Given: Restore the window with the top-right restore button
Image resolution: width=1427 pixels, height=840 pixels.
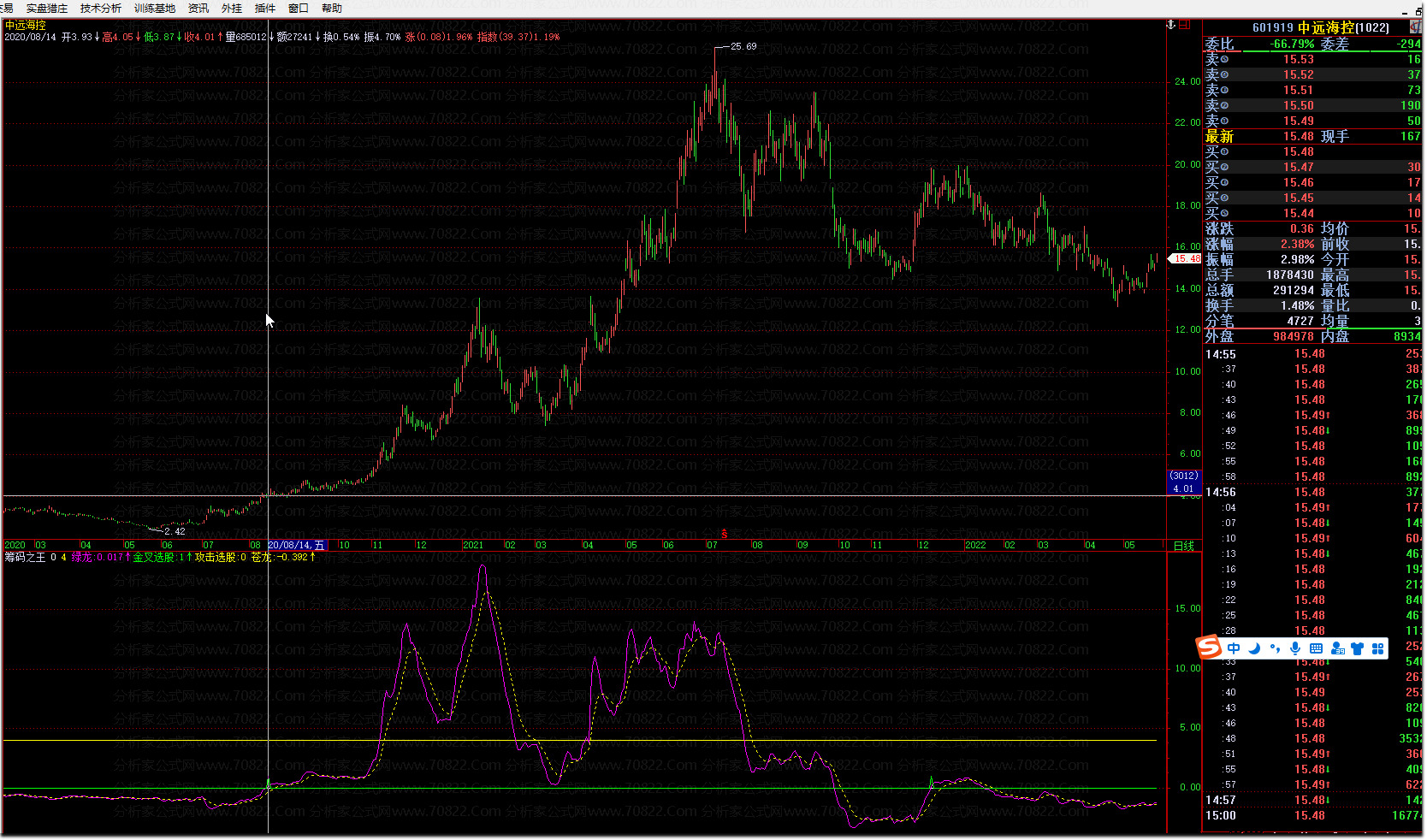Looking at the screenshot, I should pos(1418,10).
